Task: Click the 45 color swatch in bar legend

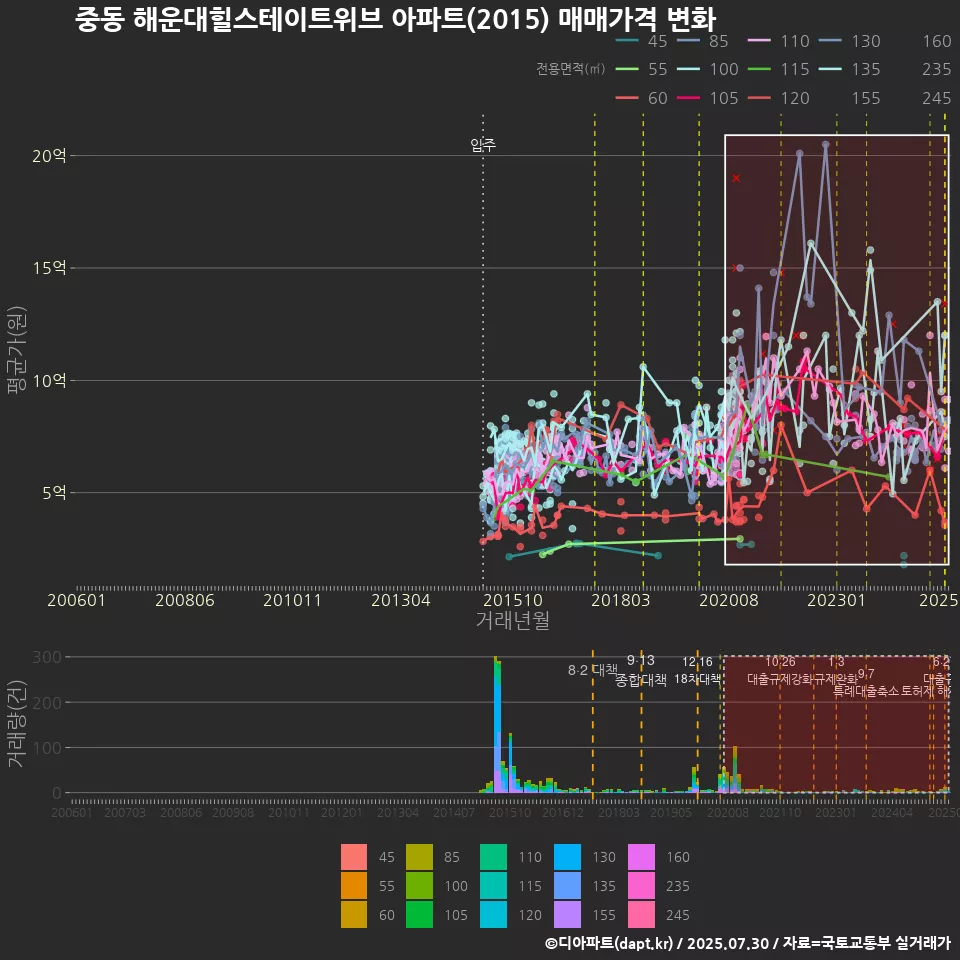Action: point(354,857)
